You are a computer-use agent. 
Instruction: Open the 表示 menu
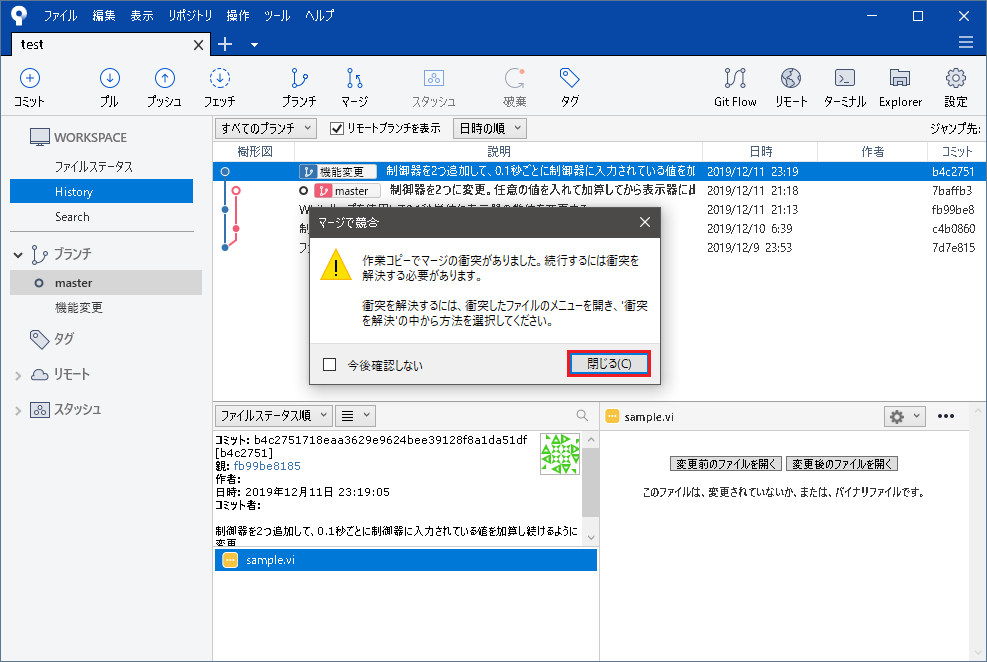tap(142, 16)
